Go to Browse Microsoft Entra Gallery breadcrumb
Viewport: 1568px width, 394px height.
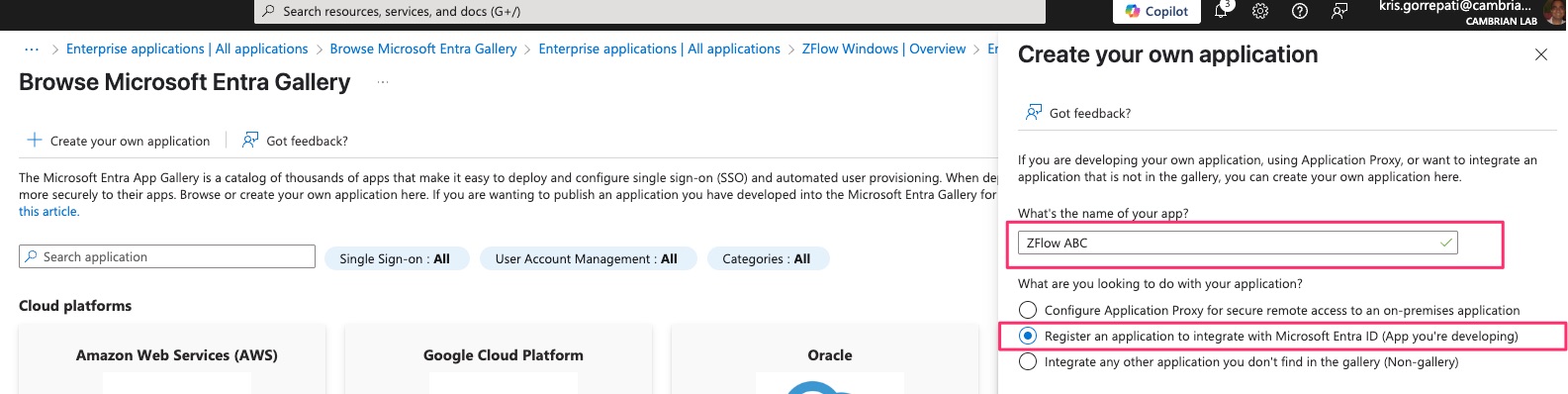coord(423,49)
